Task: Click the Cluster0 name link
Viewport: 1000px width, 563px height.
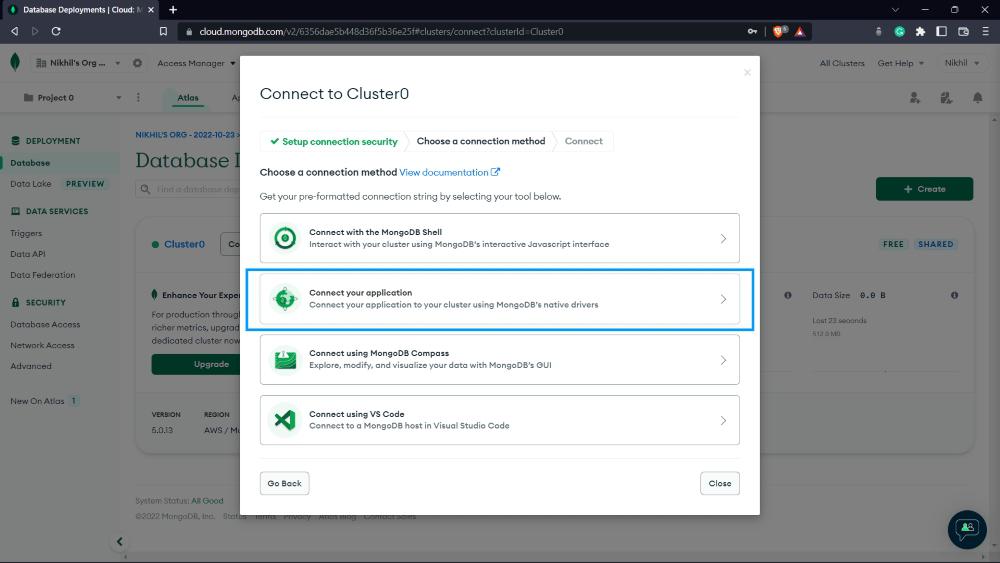Action: tap(184, 244)
